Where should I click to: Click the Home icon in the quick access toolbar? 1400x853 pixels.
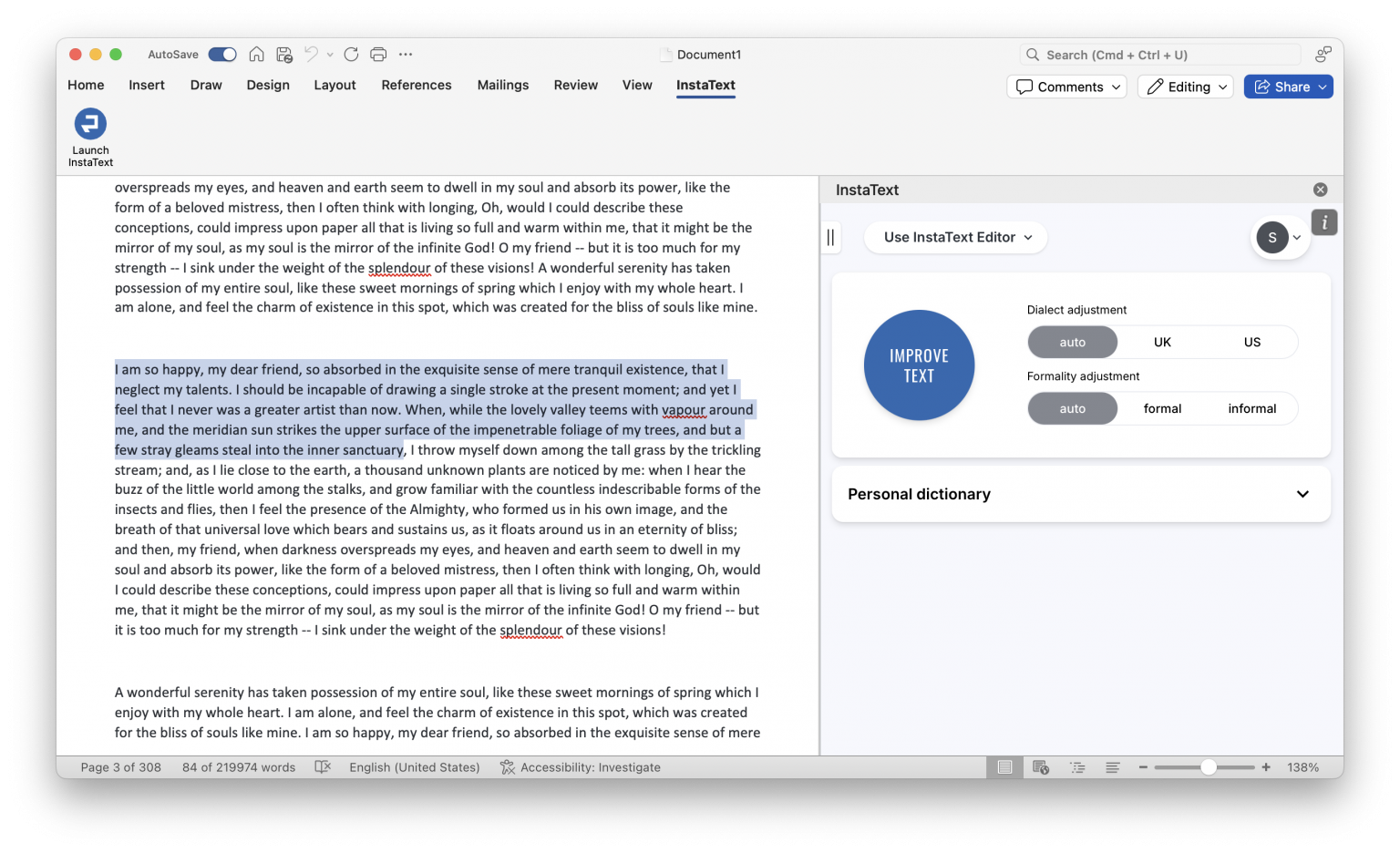tap(256, 54)
